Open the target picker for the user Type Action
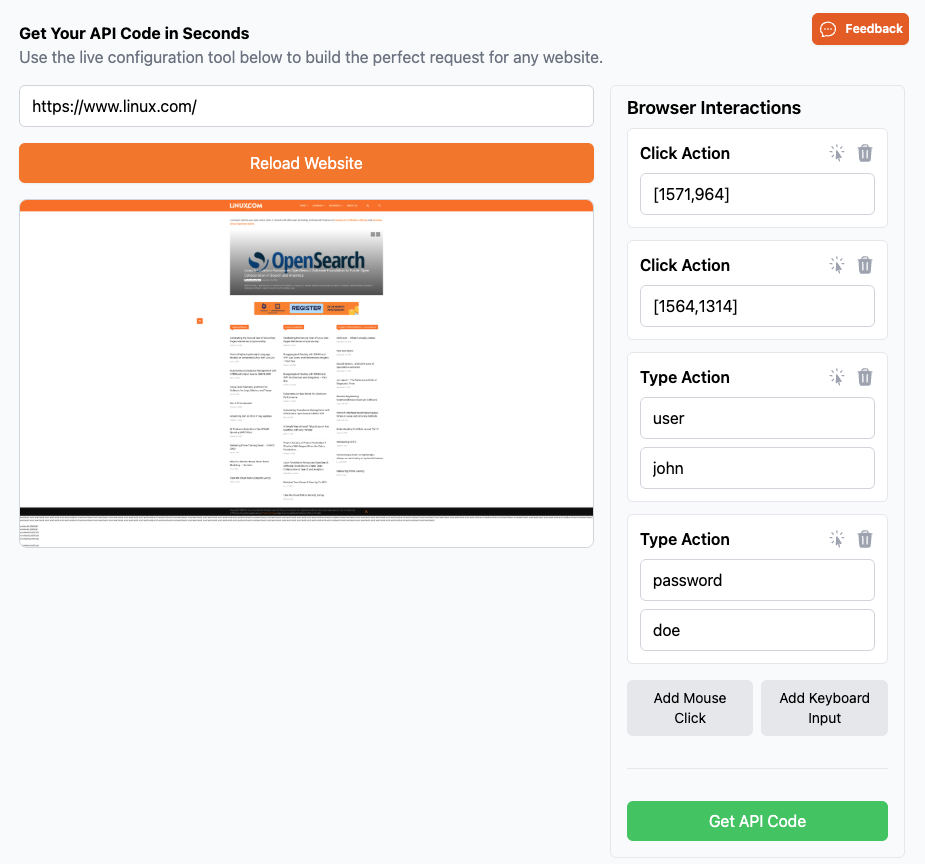The width and height of the screenshot is (925, 864). pos(837,377)
